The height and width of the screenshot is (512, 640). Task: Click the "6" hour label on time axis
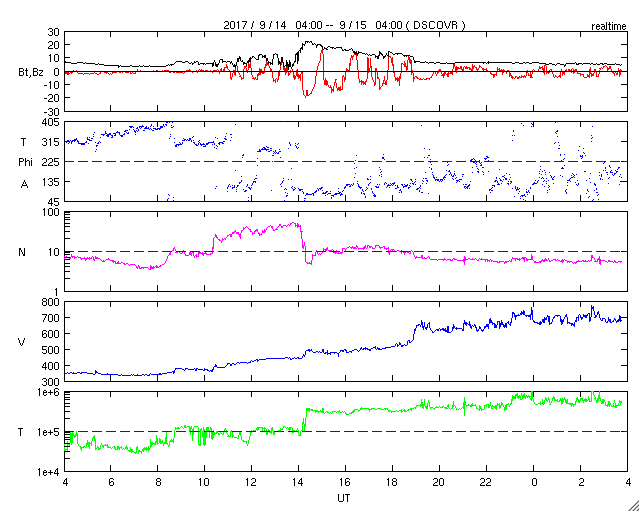tap(111, 483)
